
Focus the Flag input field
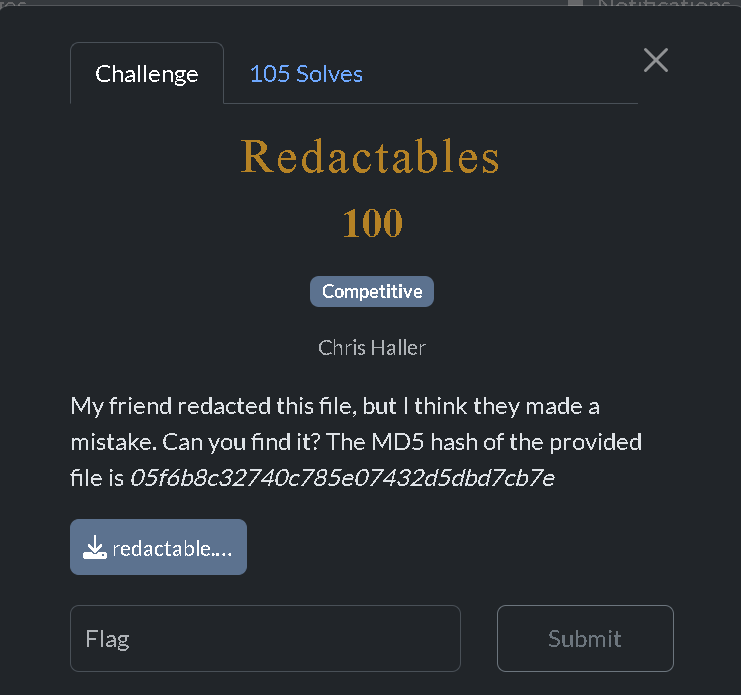[x=265, y=638]
